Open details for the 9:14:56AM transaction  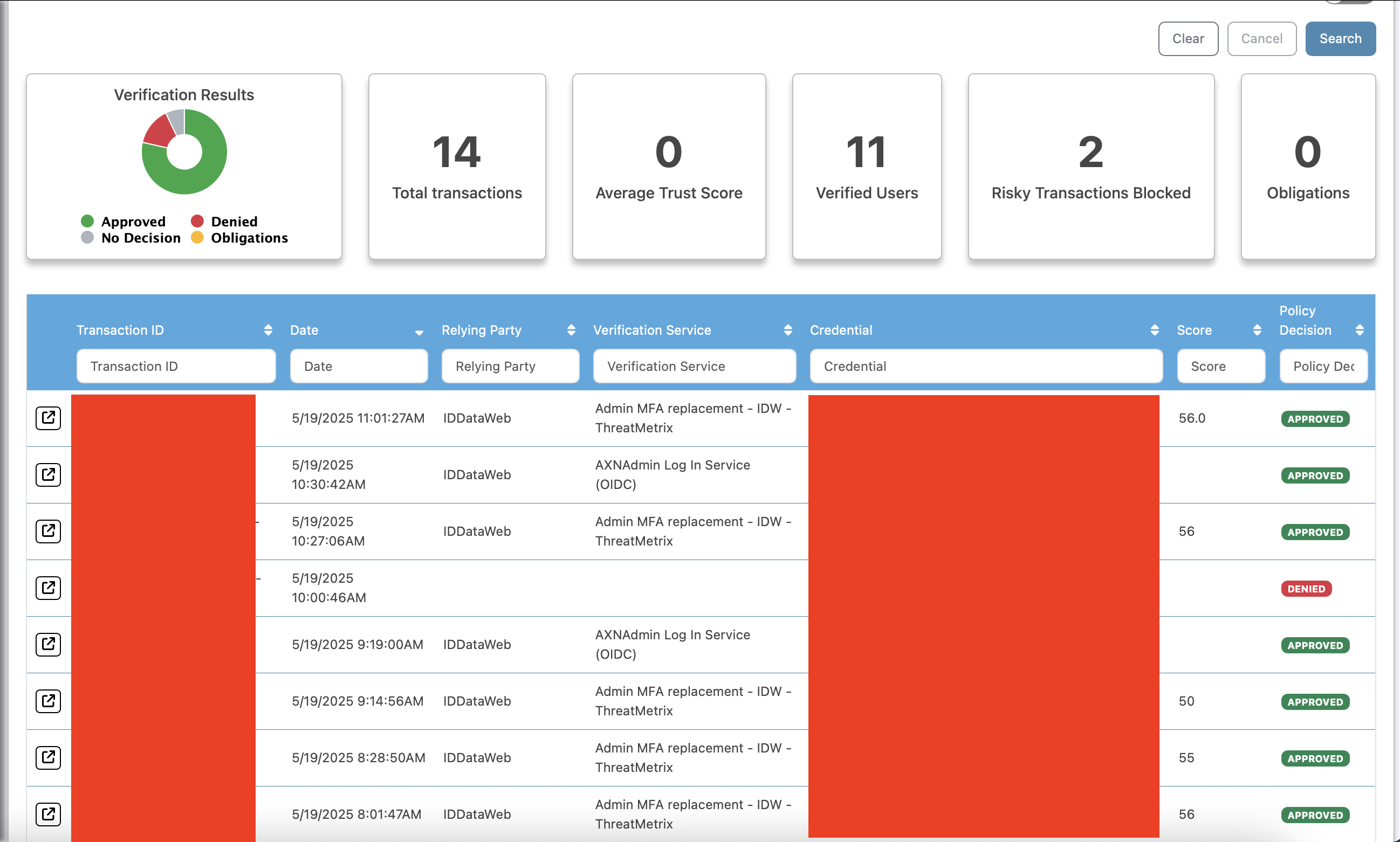click(x=48, y=701)
